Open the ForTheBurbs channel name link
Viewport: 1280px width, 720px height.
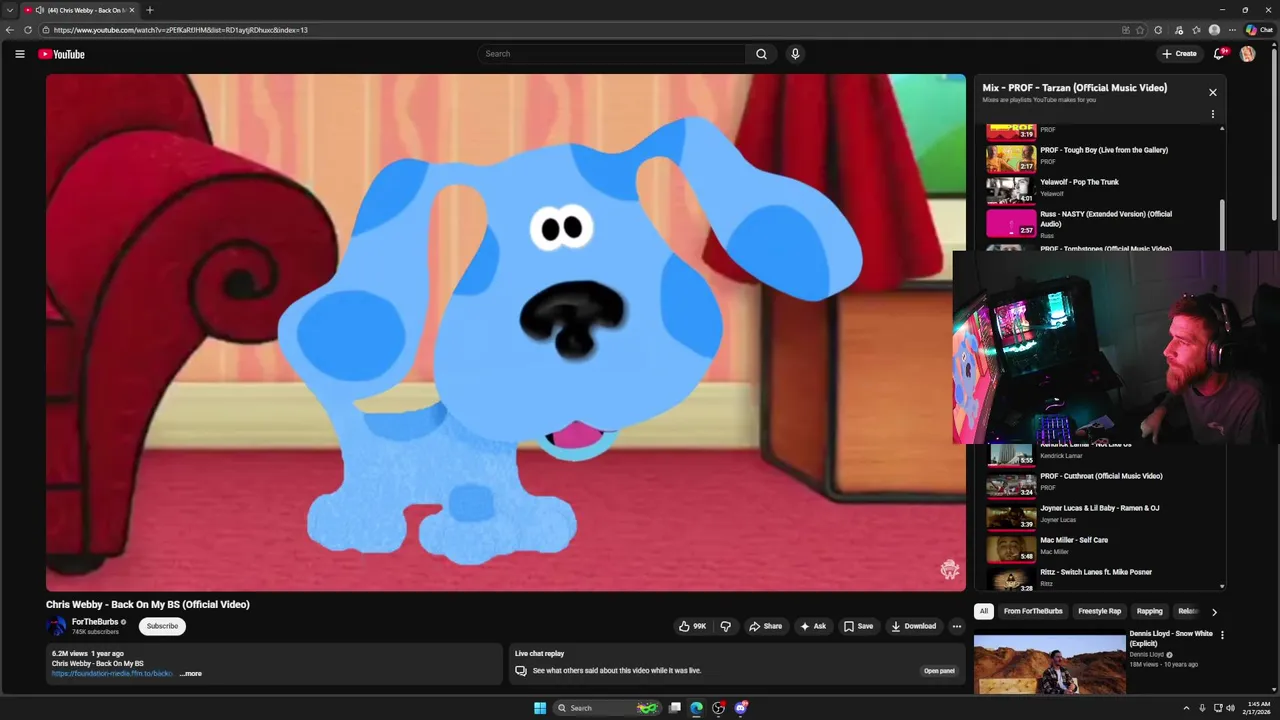[x=95, y=622]
